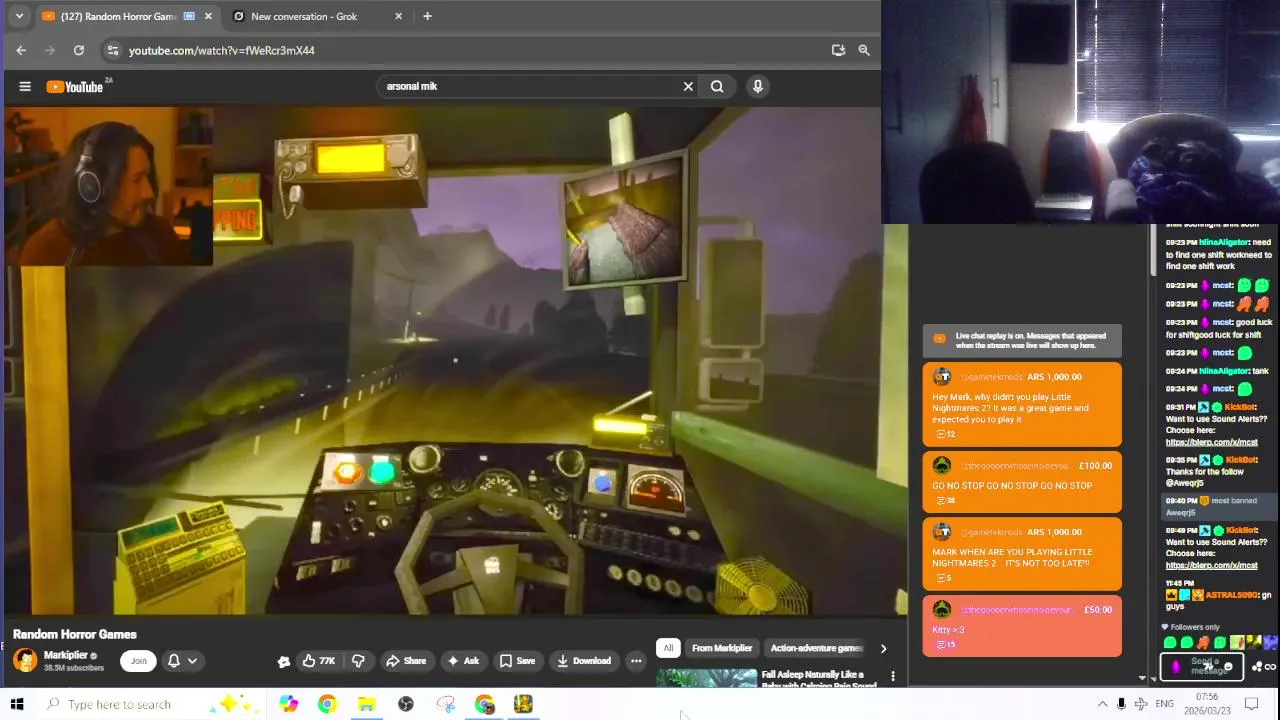1280x720 pixels.
Task: Open options for Fall Asleep Naturally video
Action: pos(892,677)
